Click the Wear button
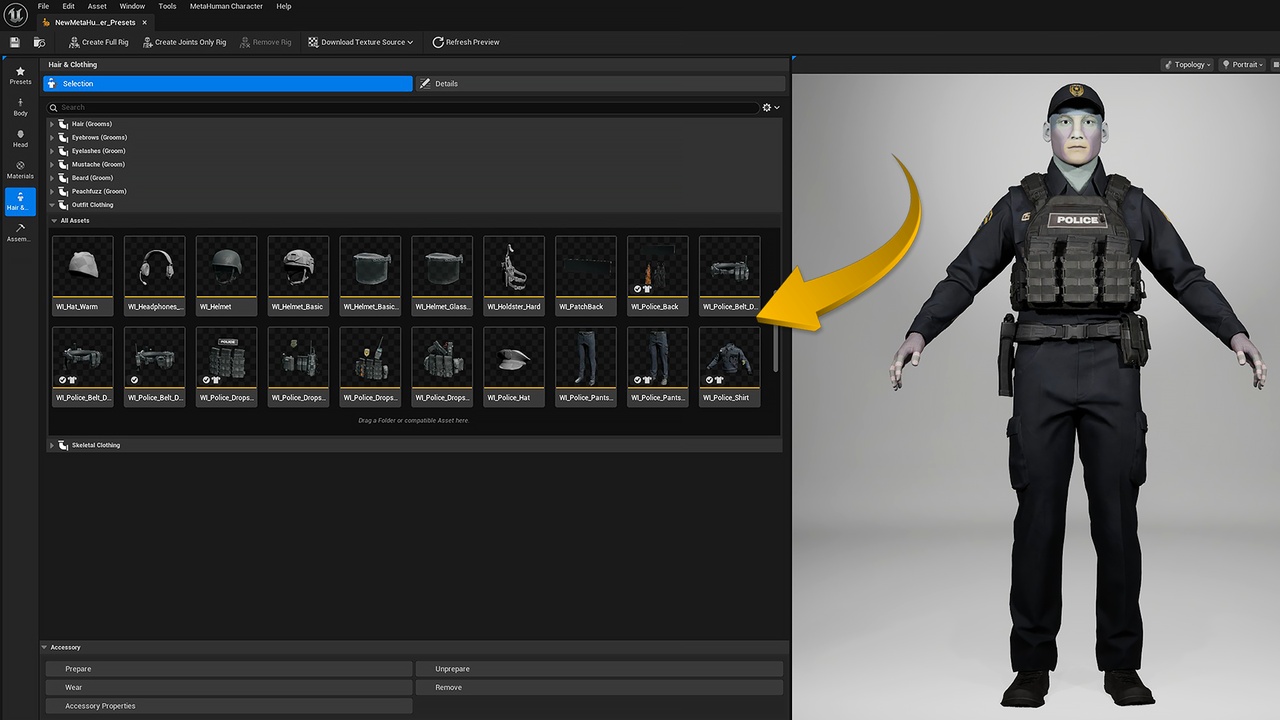Image resolution: width=1280 pixels, height=720 pixels. (x=229, y=687)
